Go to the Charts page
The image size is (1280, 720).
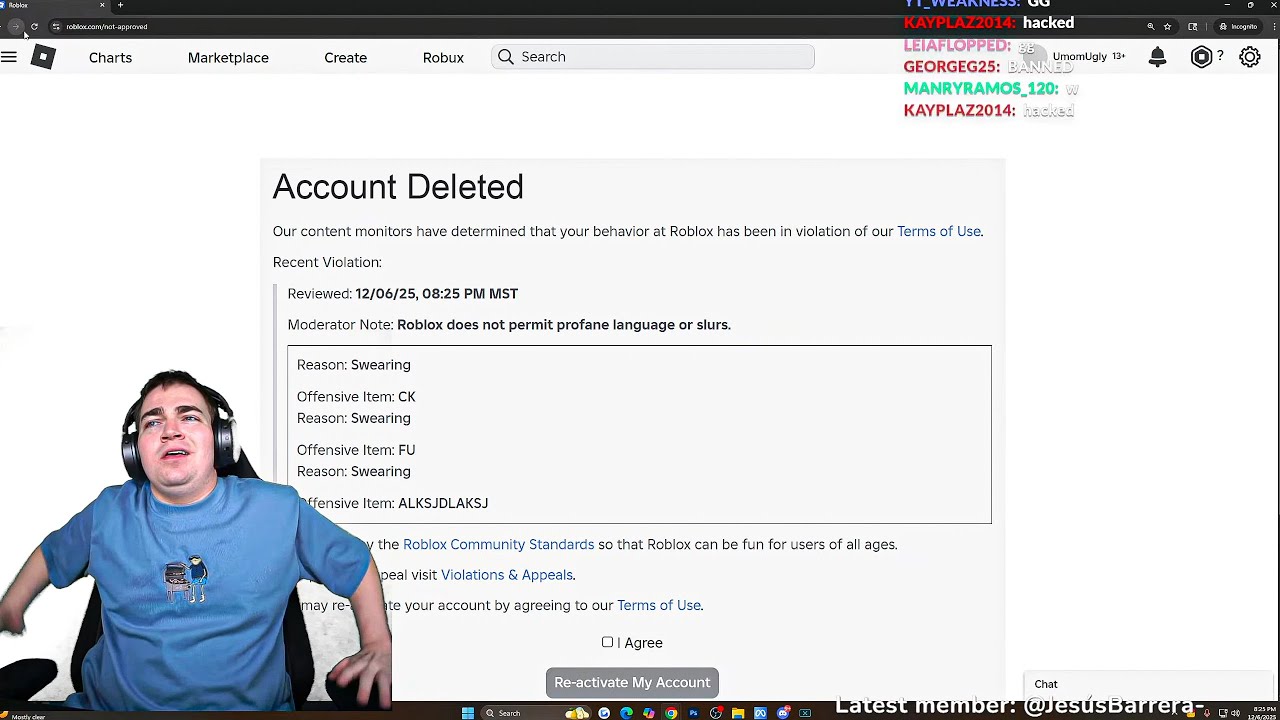110,58
